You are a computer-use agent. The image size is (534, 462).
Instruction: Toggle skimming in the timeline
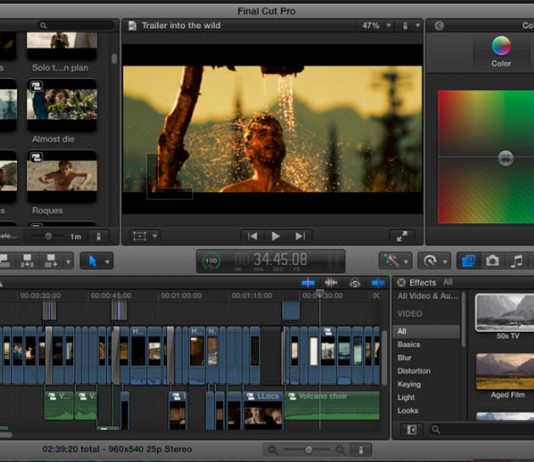[308, 283]
